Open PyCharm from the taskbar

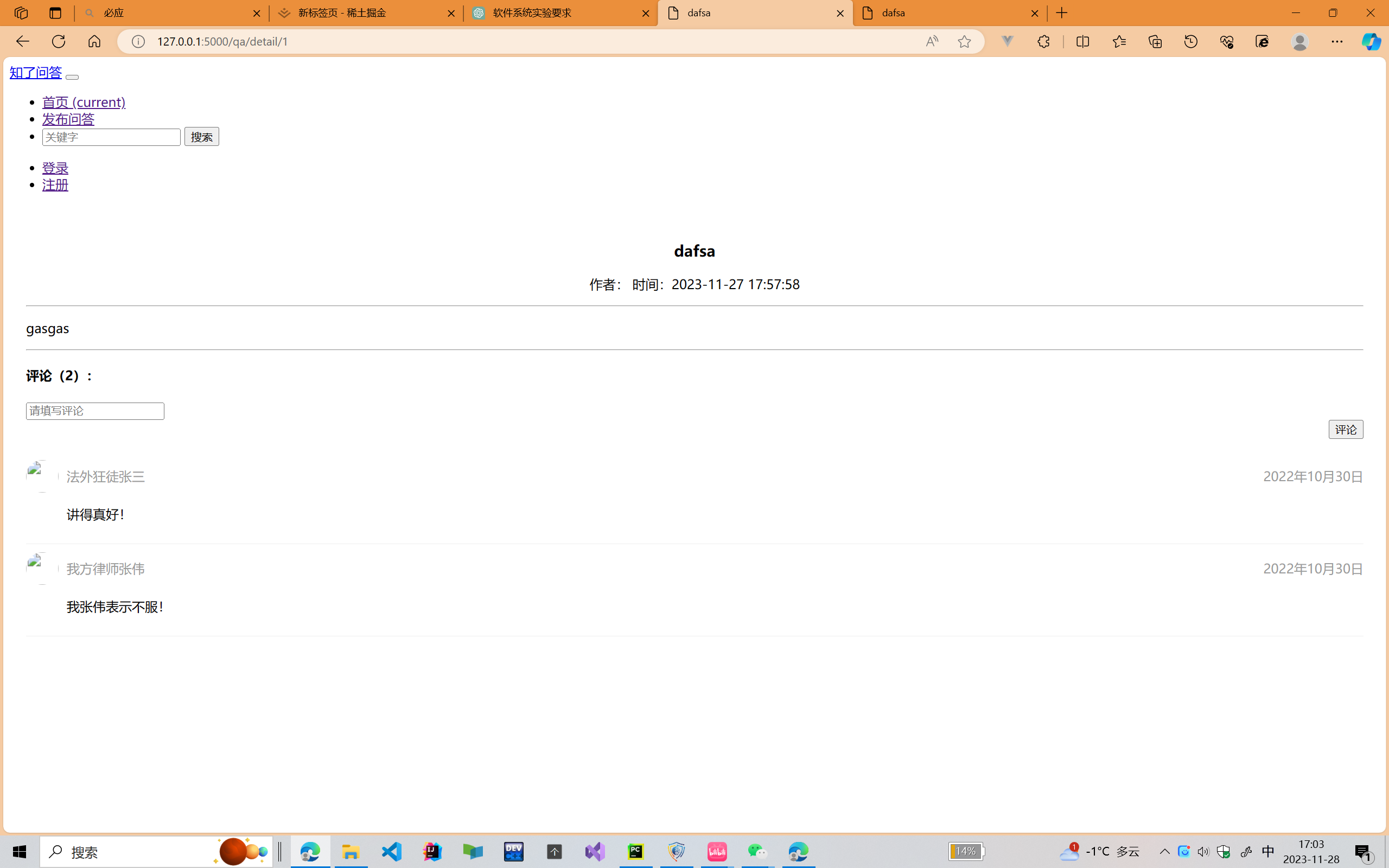point(635,851)
